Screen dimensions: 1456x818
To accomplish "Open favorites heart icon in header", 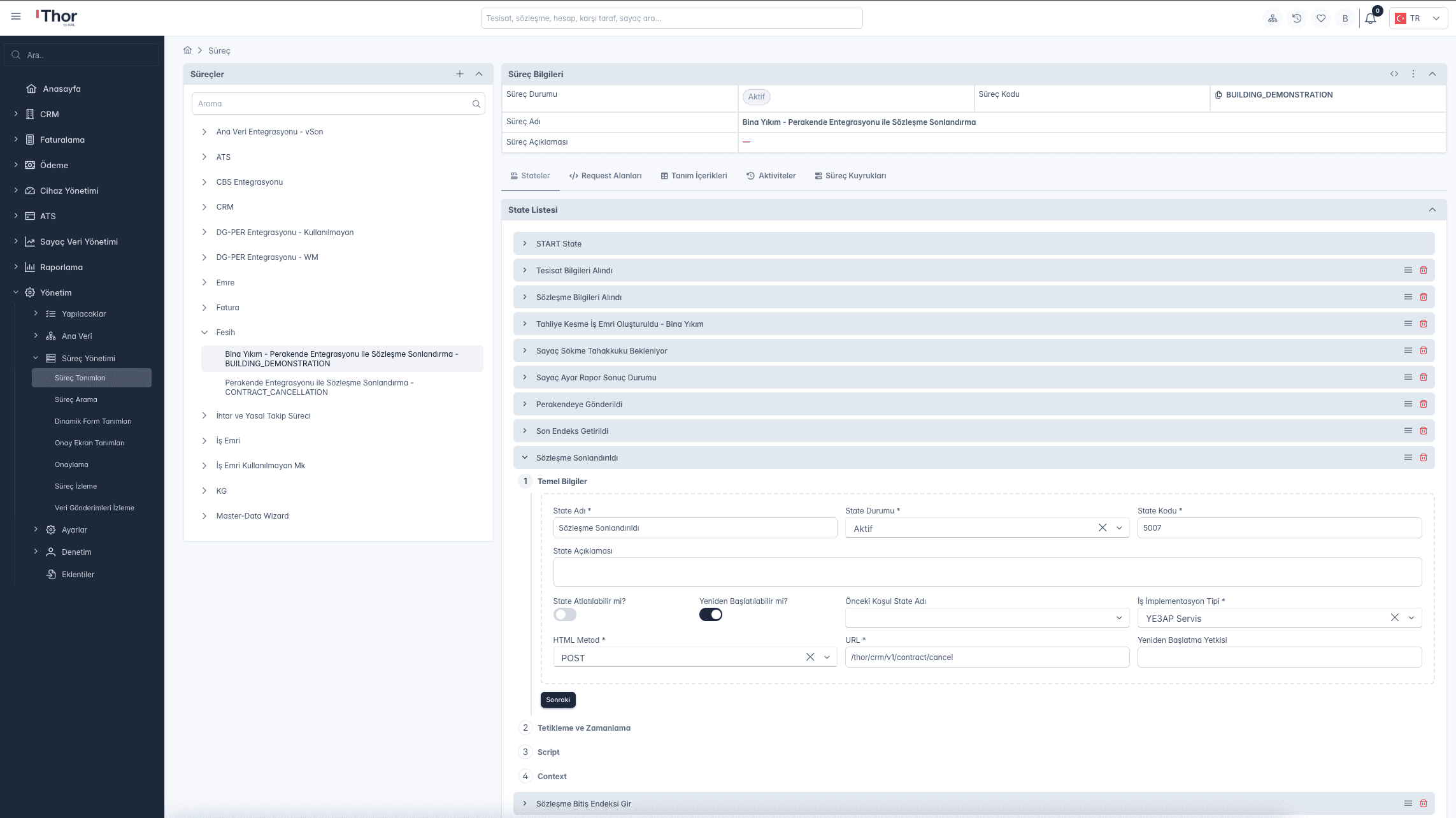I will click(x=1321, y=18).
